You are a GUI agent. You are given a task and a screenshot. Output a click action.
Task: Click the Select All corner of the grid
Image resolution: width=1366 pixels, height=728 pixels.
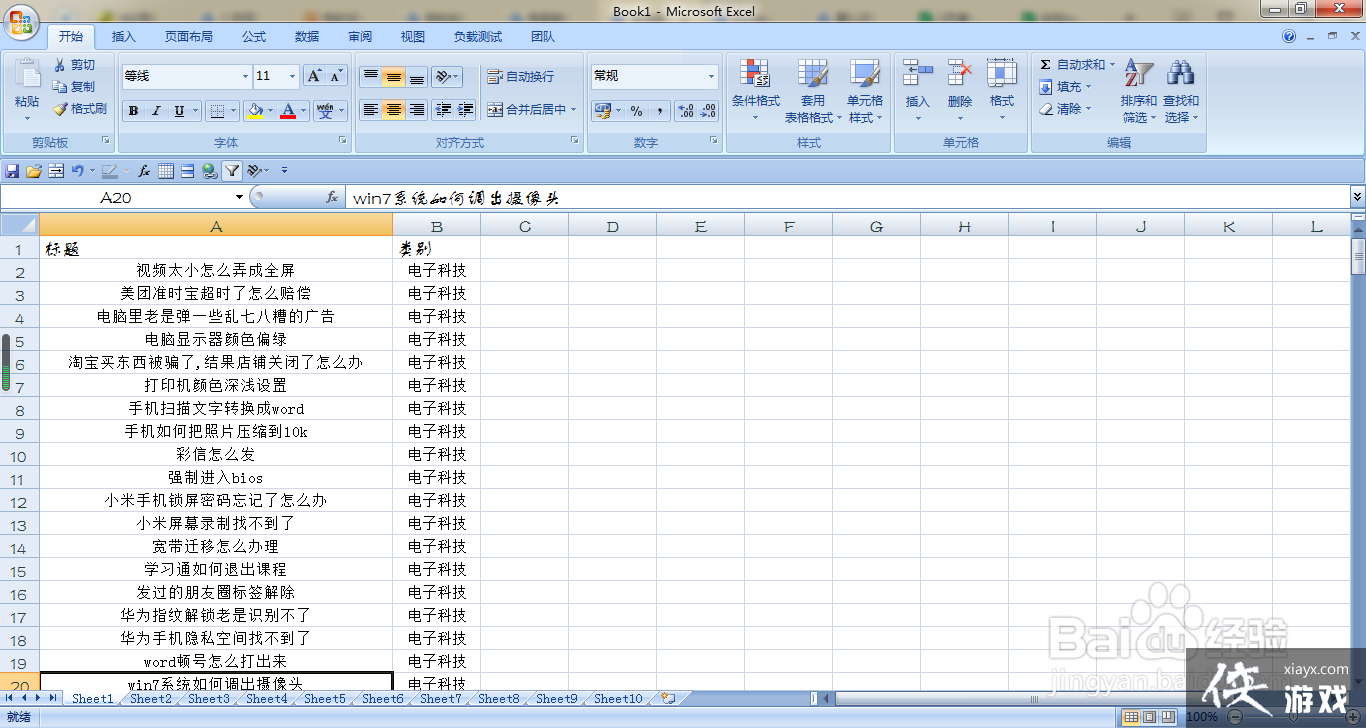tap(20, 226)
